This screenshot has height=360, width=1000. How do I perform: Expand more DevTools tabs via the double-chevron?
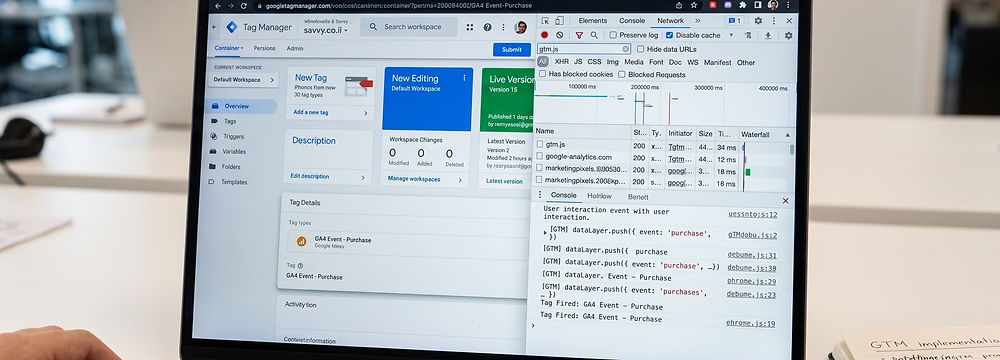[x=698, y=20]
